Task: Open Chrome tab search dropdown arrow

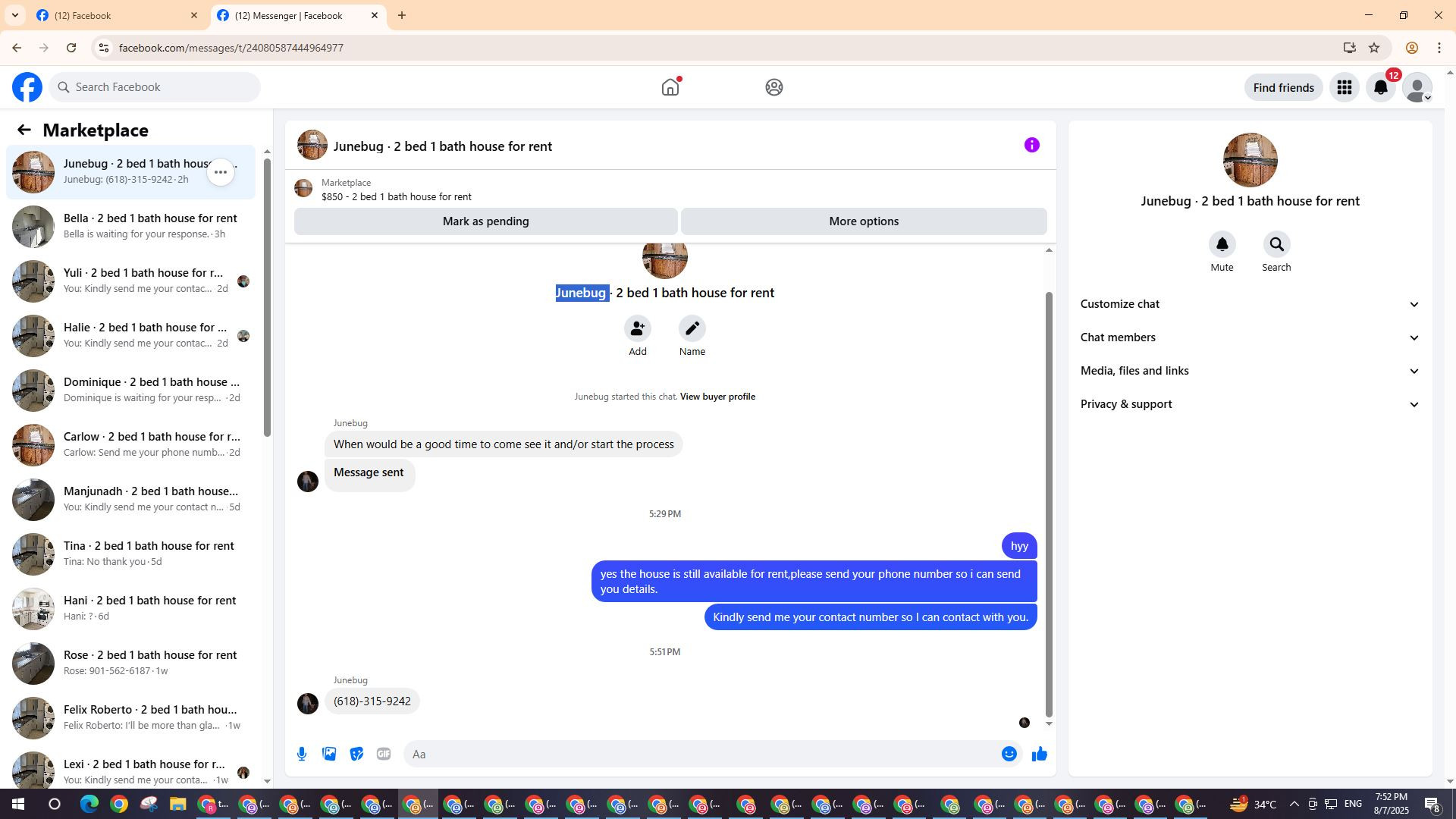Action: pyautogui.click(x=14, y=15)
